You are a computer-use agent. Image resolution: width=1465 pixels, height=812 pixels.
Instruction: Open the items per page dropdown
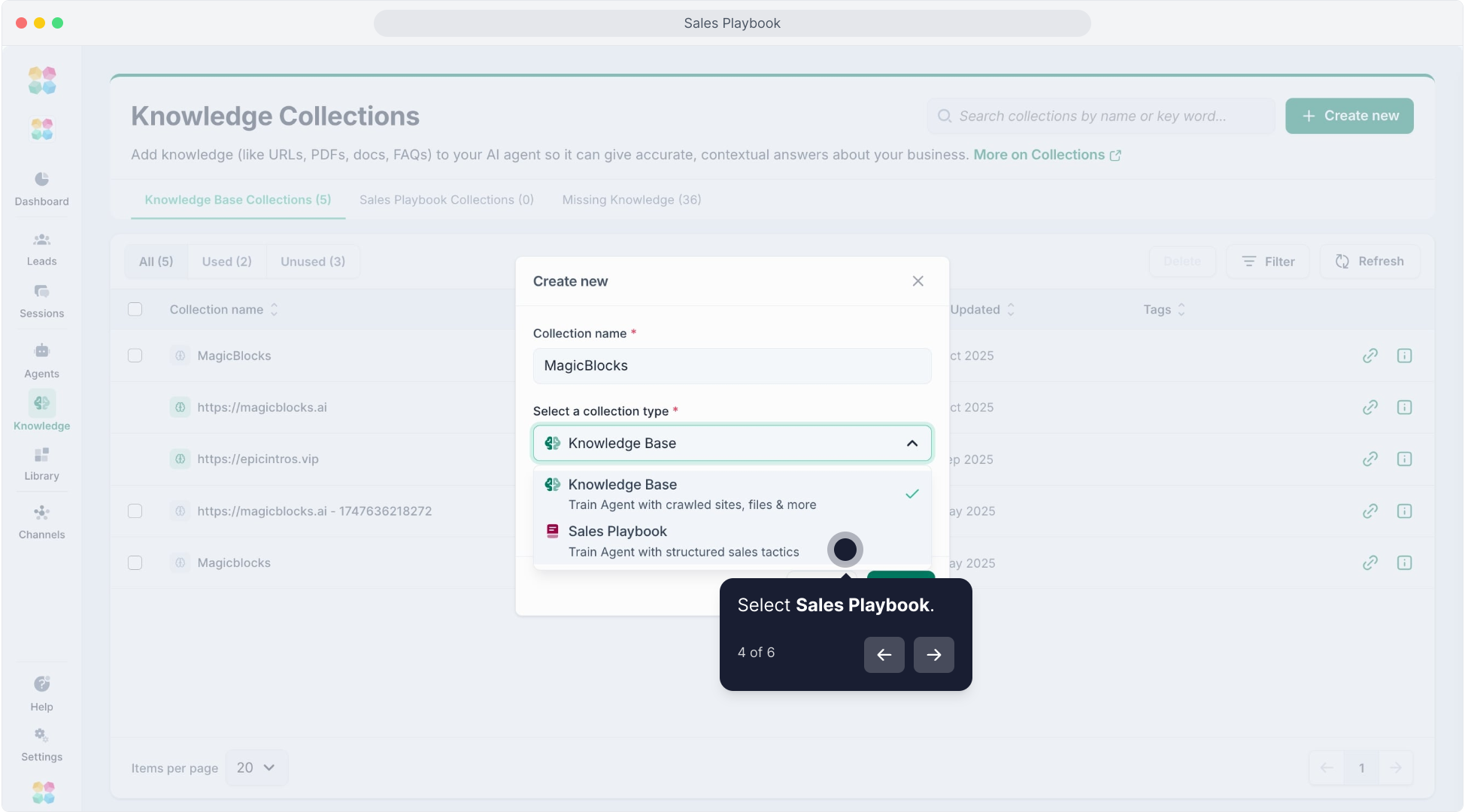pyautogui.click(x=256, y=768)
